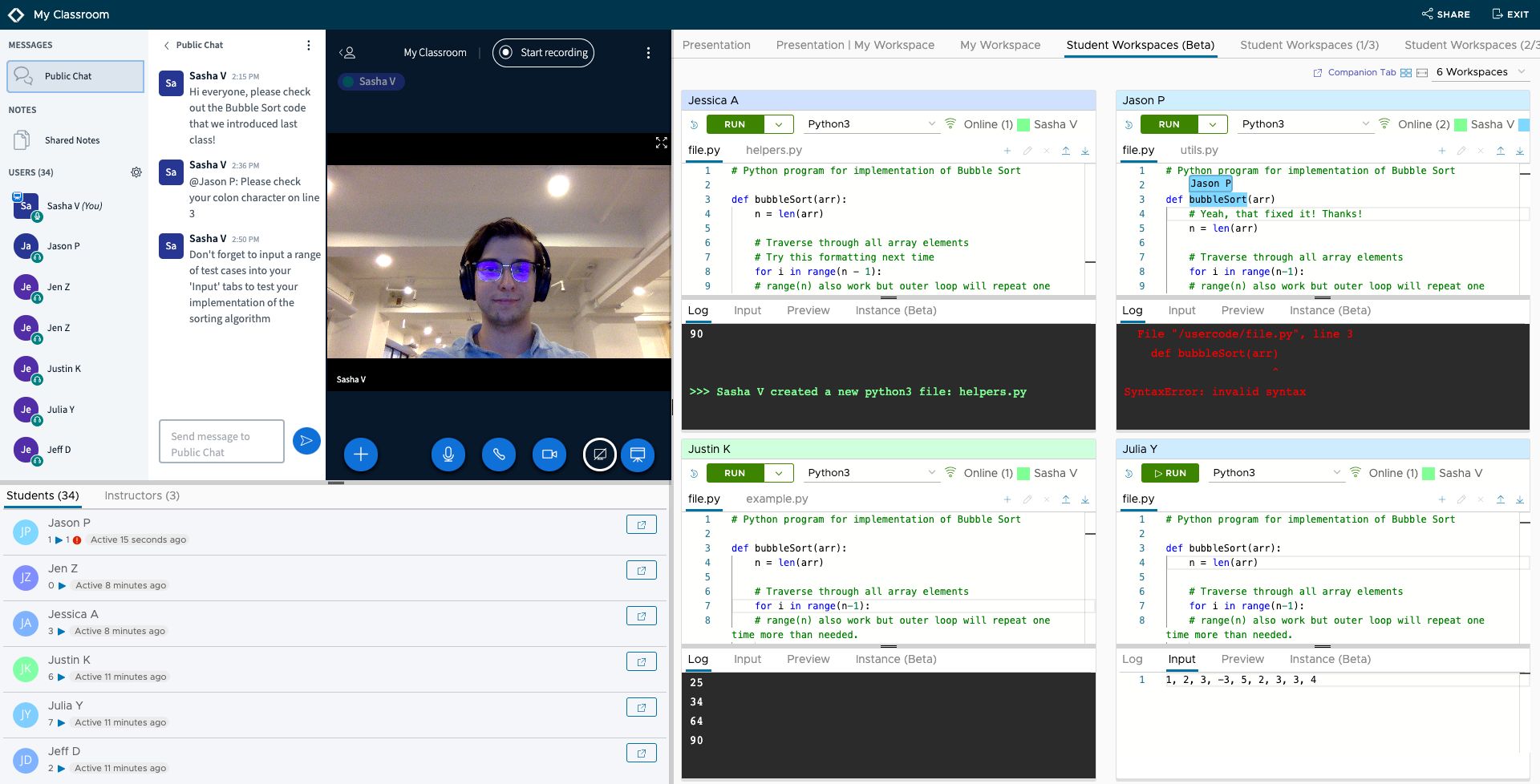Viewport: 1540px width, 784px height.
Task: Change the Python3 language in Julia Y's workspace
Action: click(x=1275, y=472)
